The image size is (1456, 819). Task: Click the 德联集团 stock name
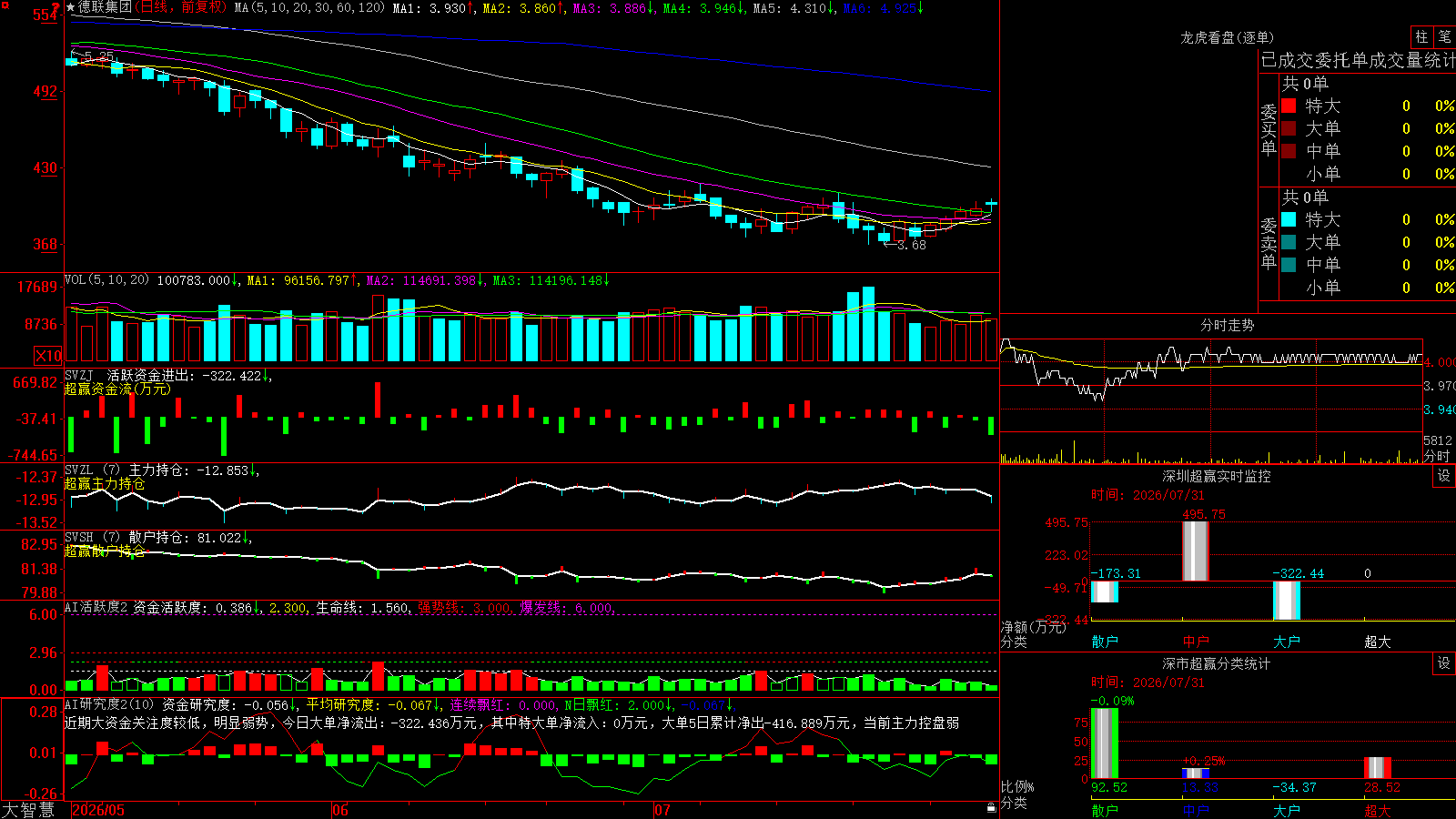tap(105, 7)
